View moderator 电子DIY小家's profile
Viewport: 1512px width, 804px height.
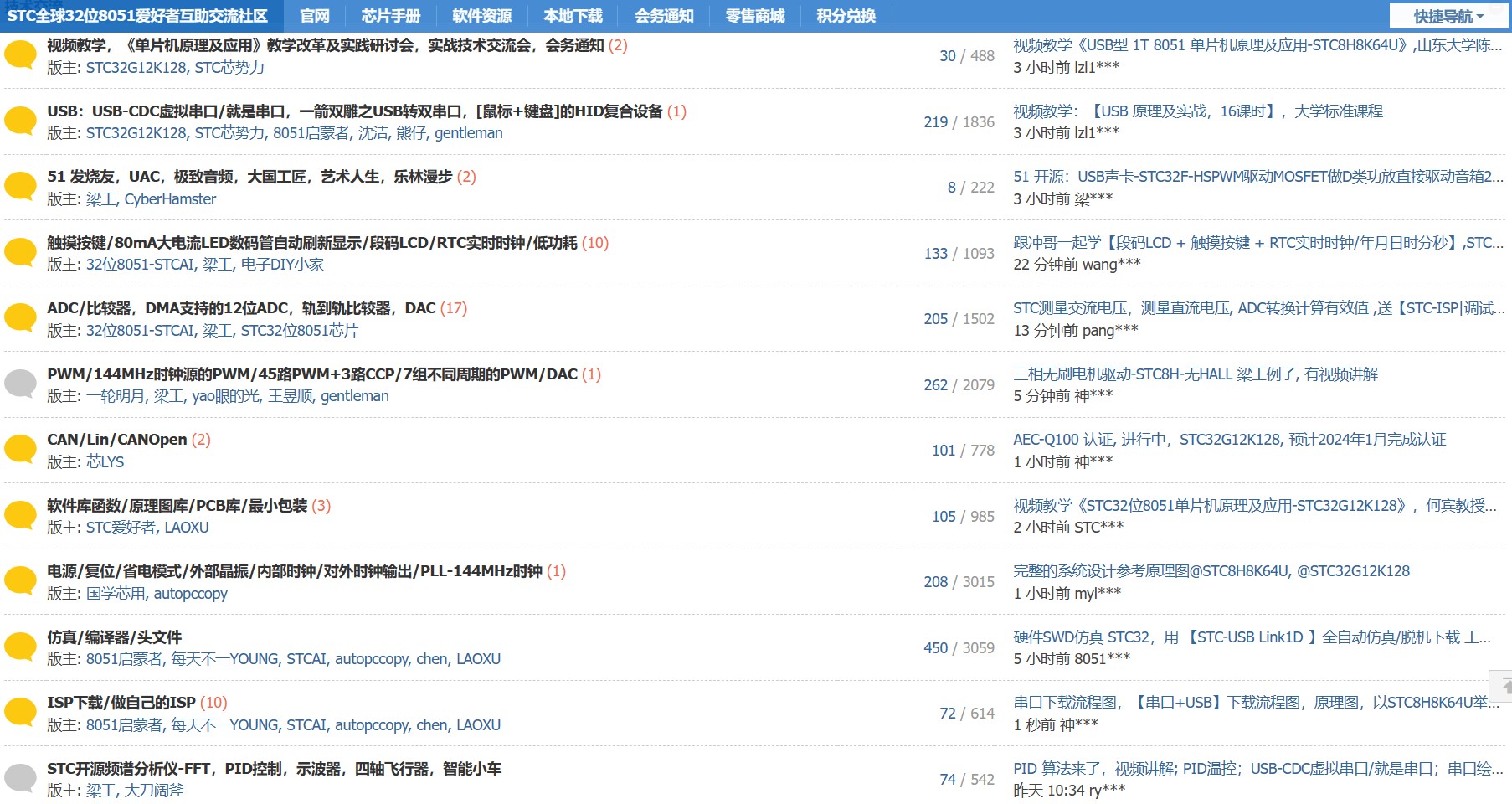click(282, 265)
